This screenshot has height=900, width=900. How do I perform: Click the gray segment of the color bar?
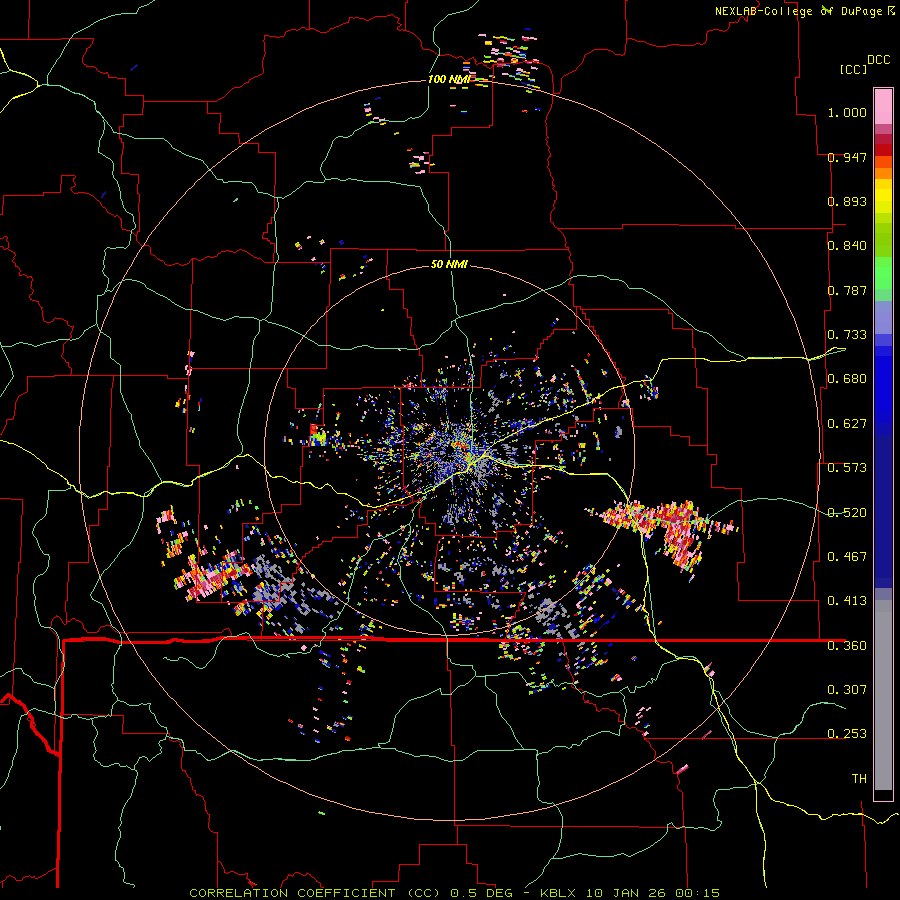click(883, 695)
